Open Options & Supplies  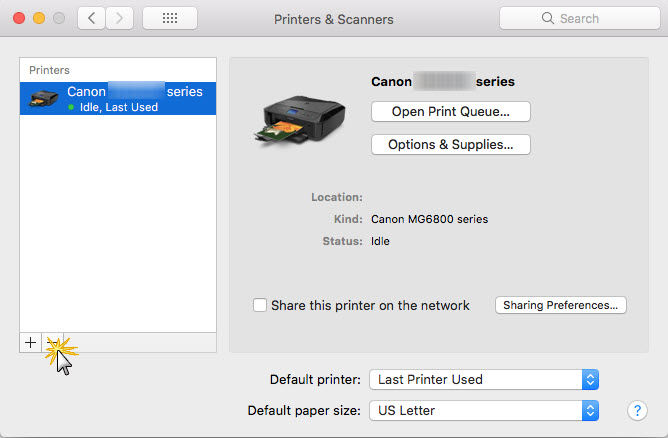(x=450, y=144)
